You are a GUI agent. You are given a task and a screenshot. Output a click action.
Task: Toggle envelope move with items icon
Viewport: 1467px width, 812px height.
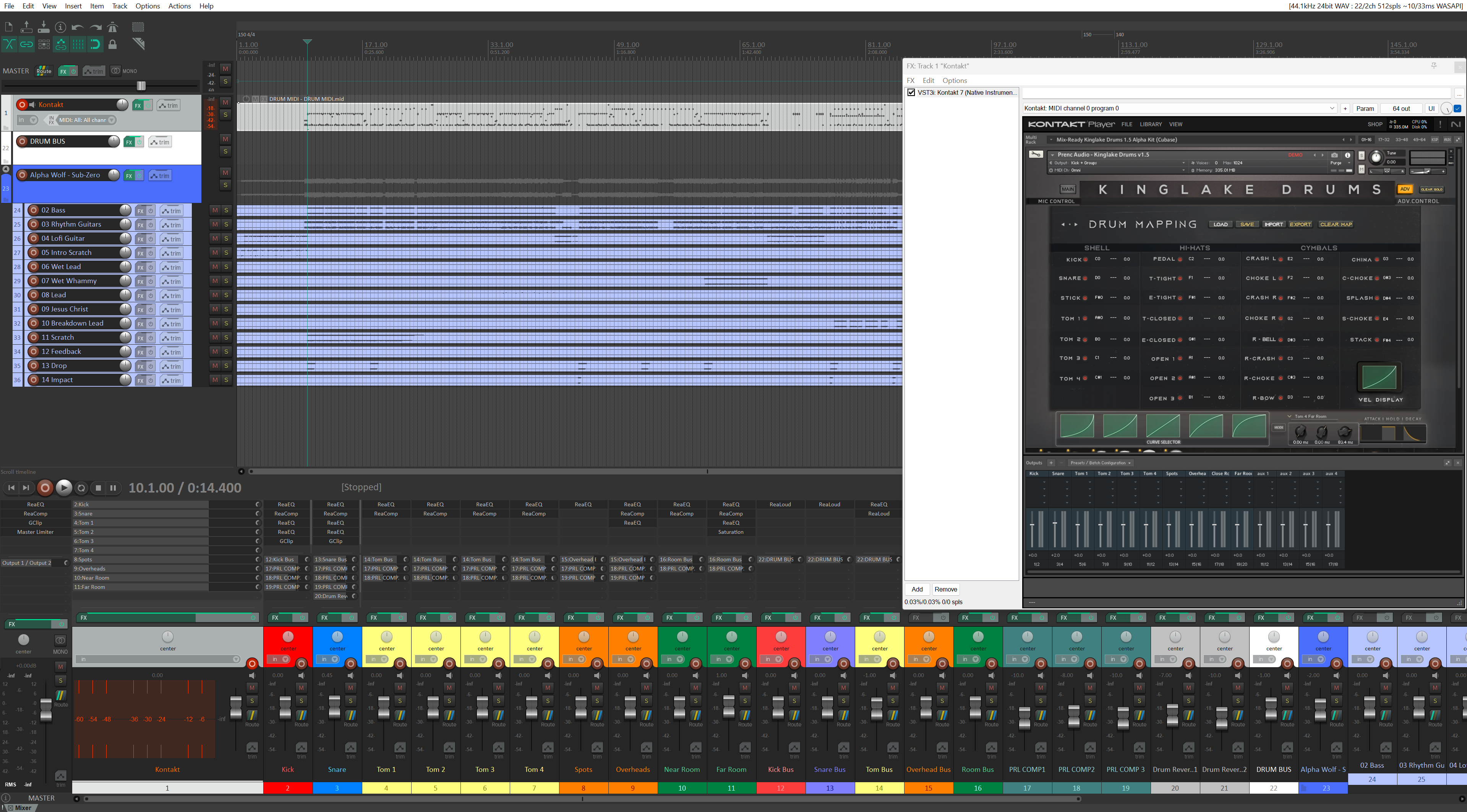click(60, 44)
